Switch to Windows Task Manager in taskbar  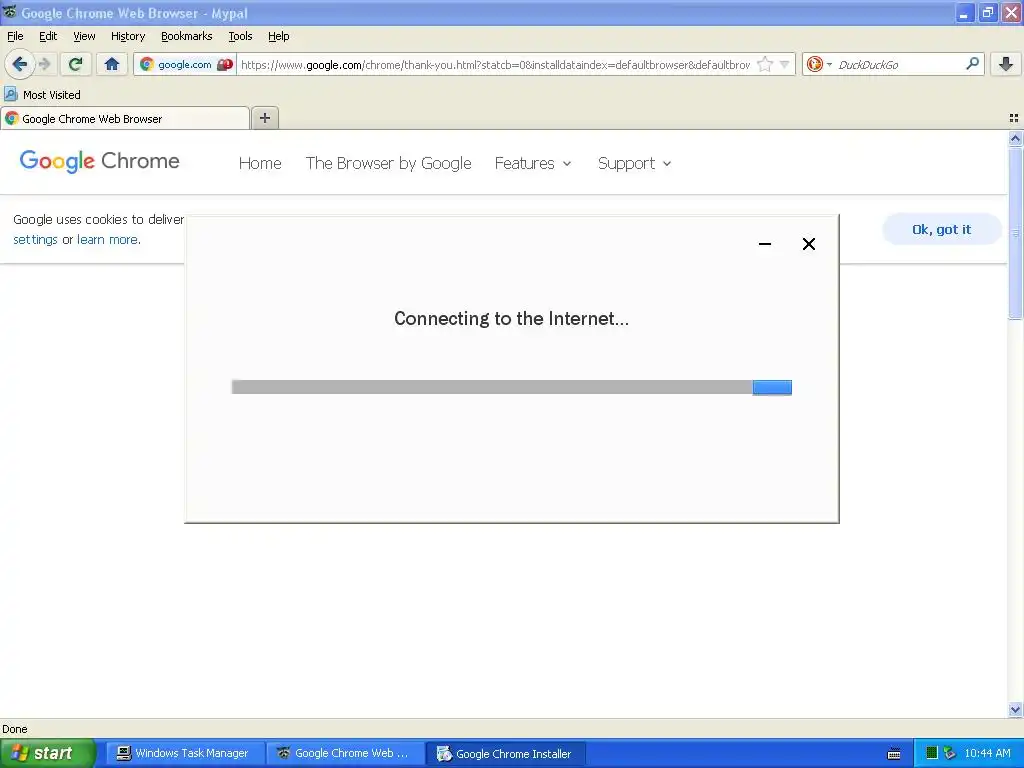[185, 753]
